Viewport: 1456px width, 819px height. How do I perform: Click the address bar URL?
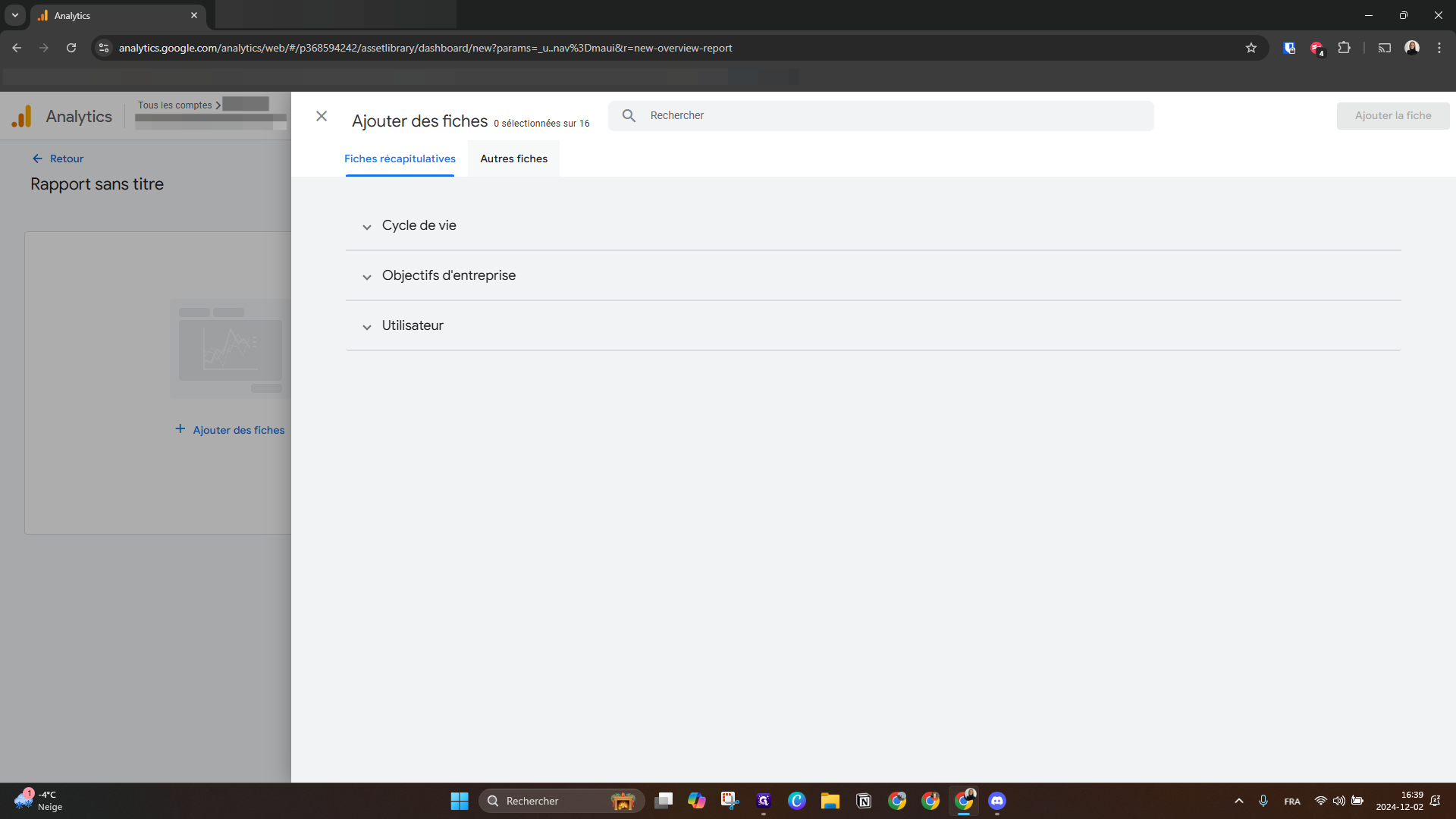(x=425, y=48)
